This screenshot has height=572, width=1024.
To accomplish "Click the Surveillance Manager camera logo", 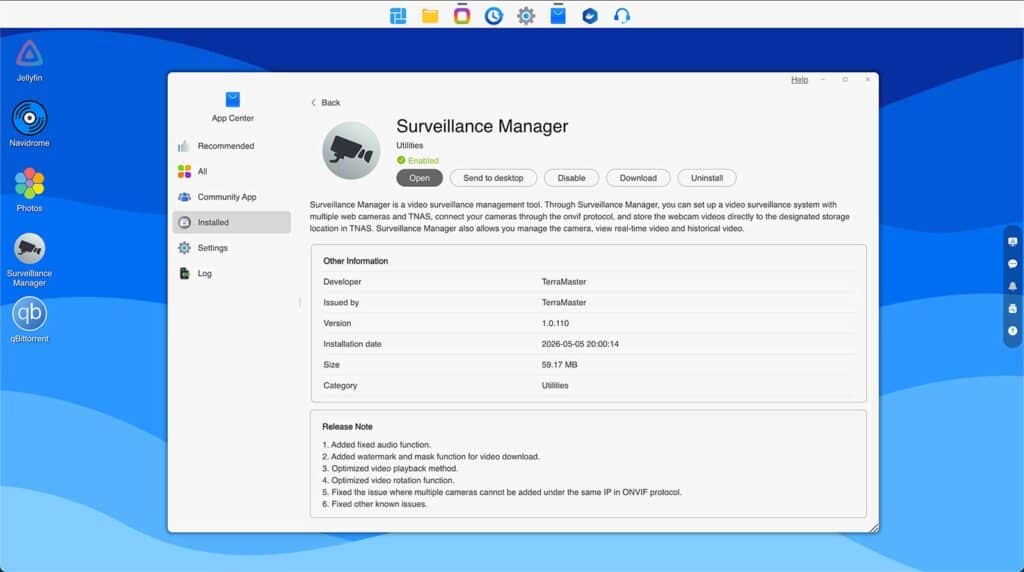I will point(351,151).
